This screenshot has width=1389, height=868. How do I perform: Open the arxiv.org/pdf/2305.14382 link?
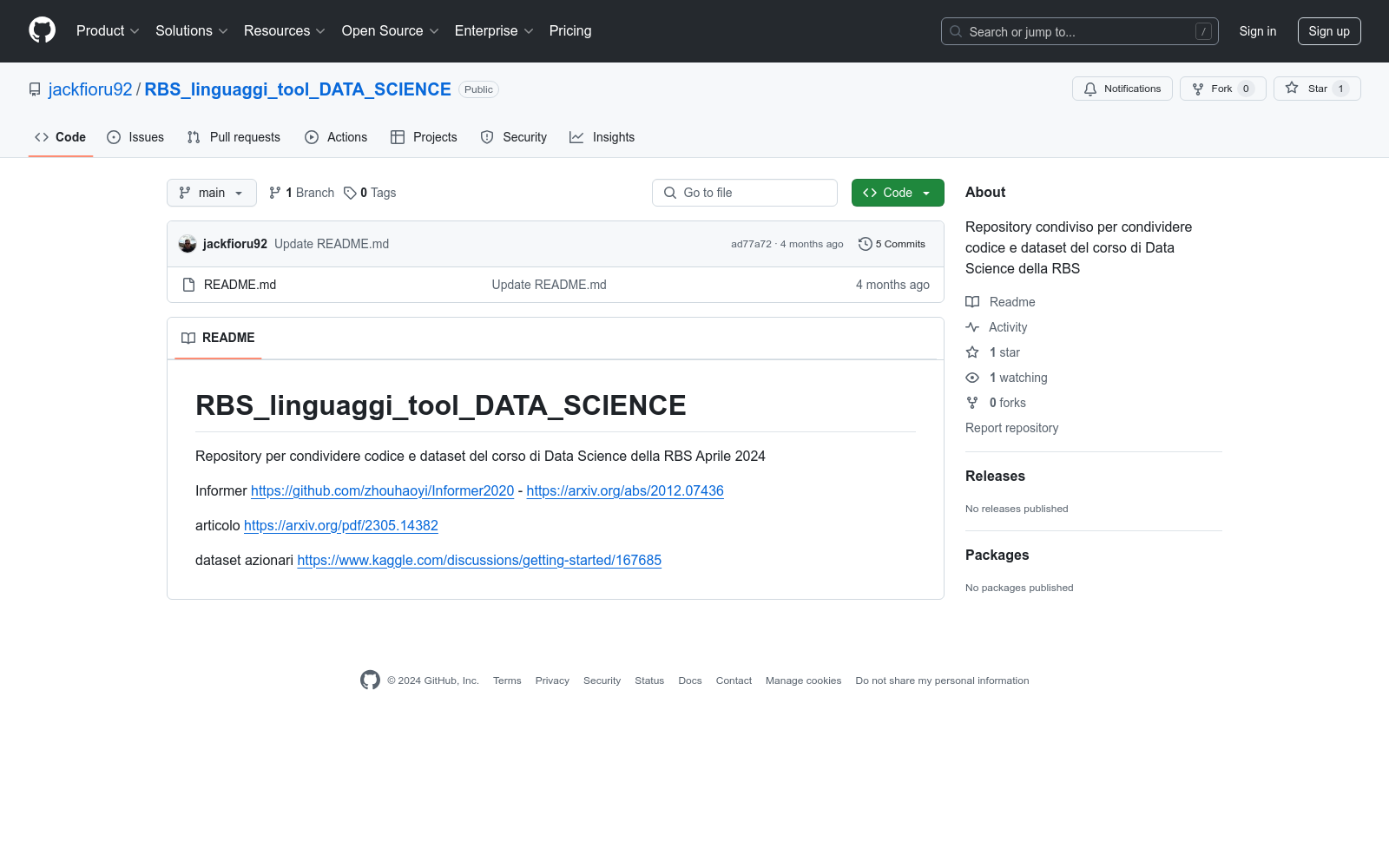tap(341, 526)
